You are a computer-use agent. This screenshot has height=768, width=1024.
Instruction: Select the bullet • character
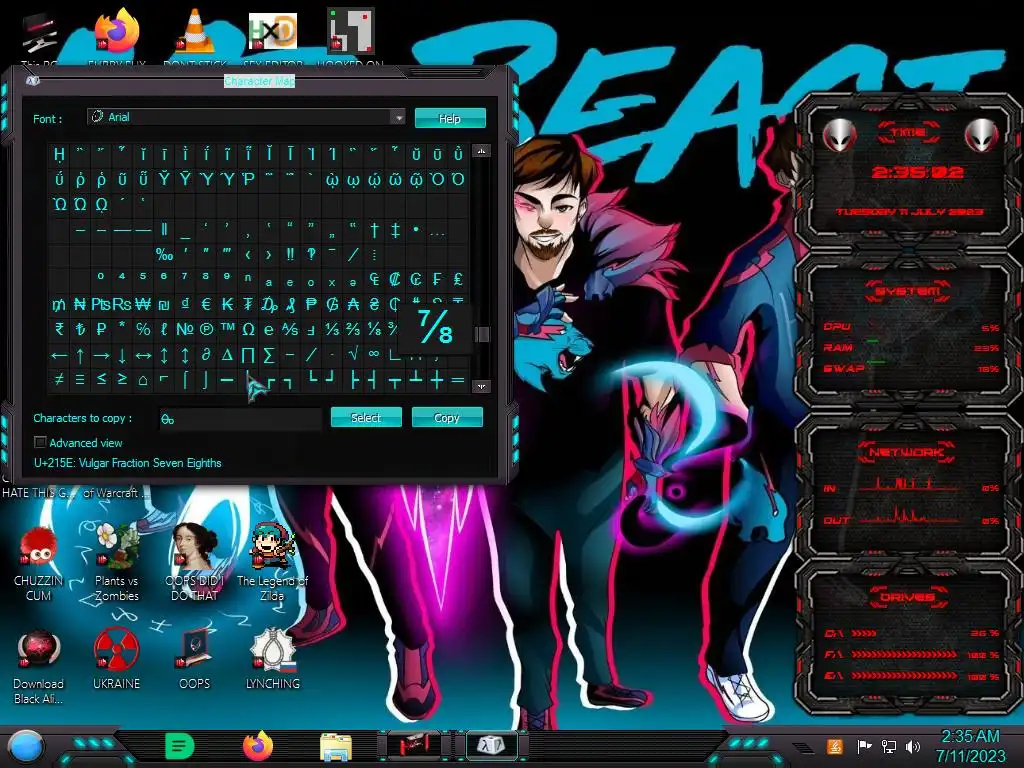pyautogui.click(x=416, y=230)
